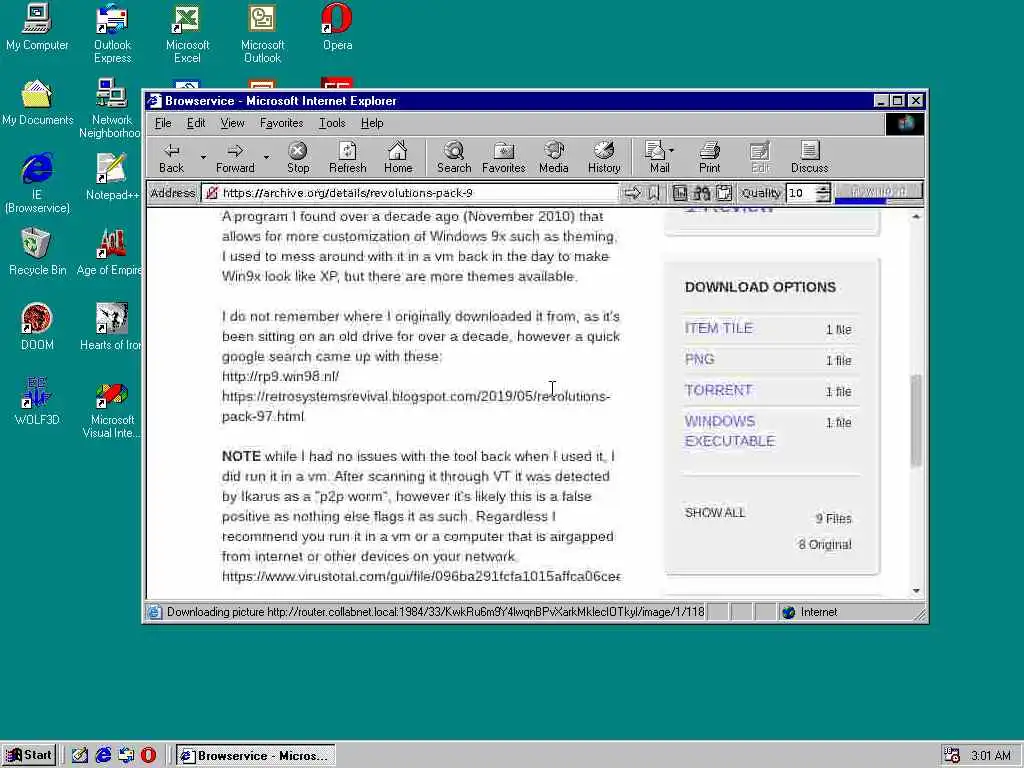Click the '8 Original' files text

click(x=824, y=545)
